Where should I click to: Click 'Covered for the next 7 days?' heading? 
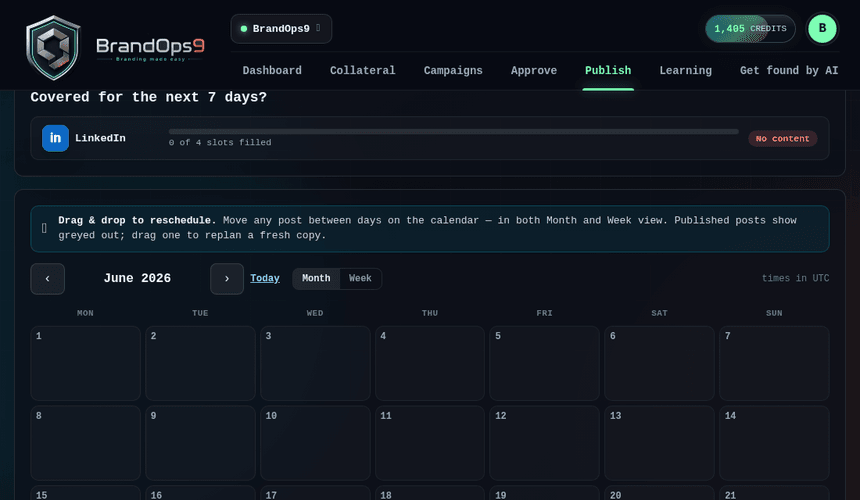tap(149, 97)
